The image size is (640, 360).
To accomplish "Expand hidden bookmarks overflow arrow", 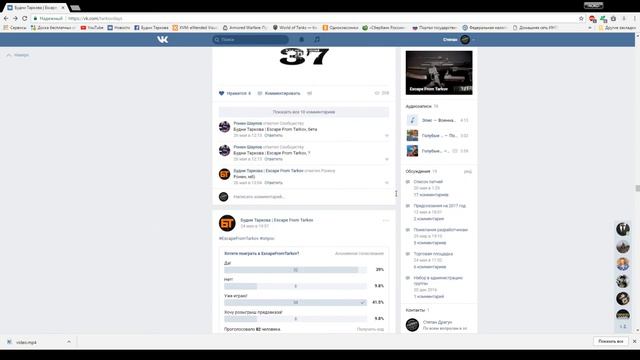I will click(590, 27).
